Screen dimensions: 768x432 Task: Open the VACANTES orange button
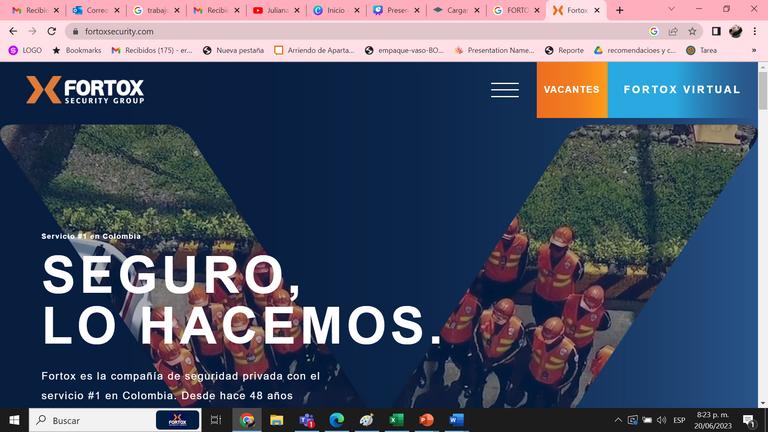pyautogui.click(x=572, y=90)
